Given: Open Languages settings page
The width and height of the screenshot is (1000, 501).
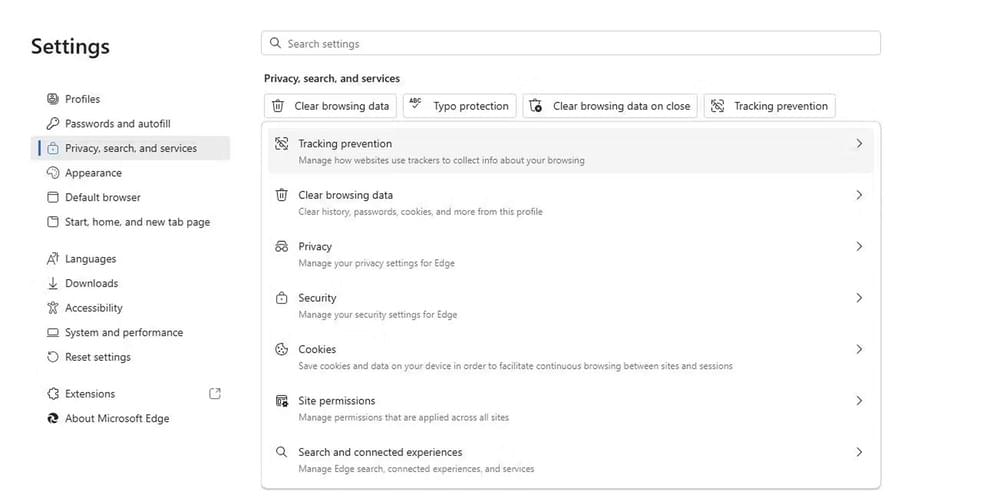Looking at the screenshot, I should pos(130,259).
